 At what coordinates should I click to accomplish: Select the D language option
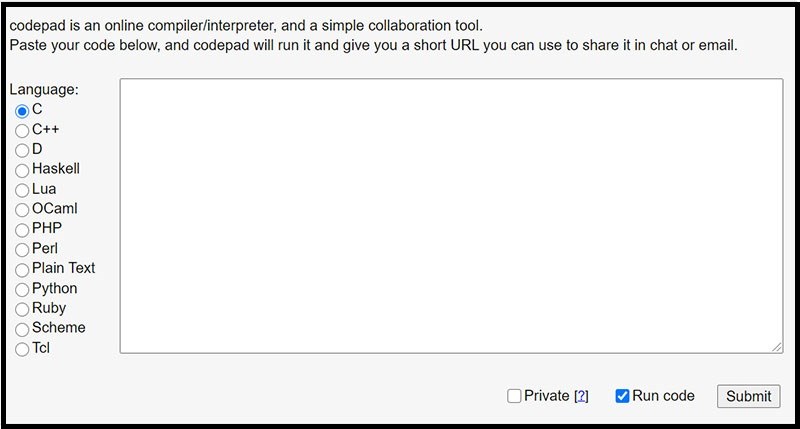(22, 150)
